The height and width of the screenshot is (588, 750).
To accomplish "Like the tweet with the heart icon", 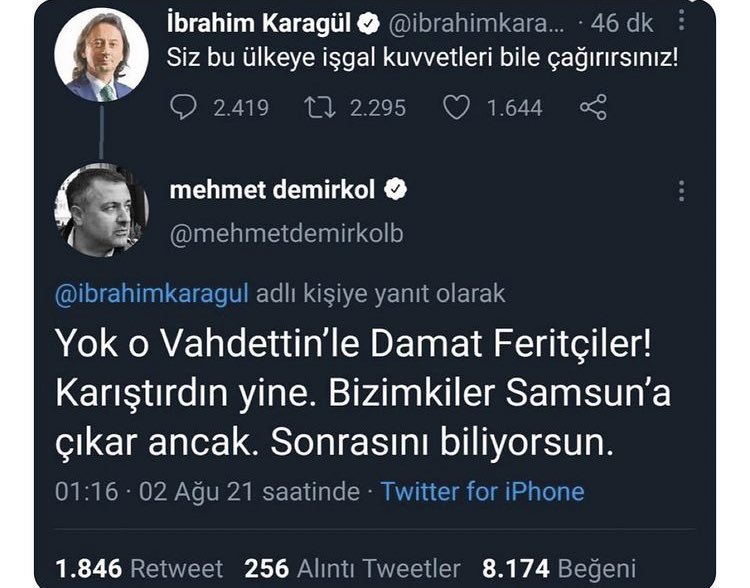I will pyautogui.click(x=456, y=108).
